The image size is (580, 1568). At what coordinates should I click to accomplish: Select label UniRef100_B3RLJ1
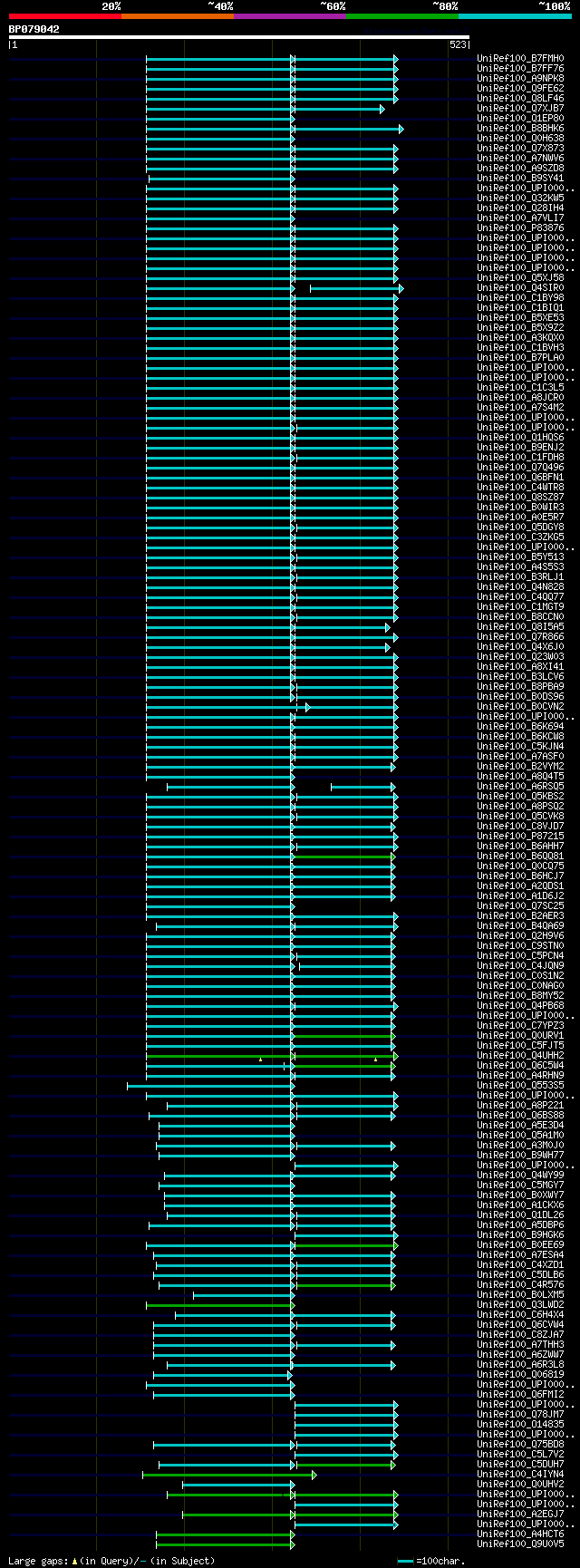tap(520, 577)
